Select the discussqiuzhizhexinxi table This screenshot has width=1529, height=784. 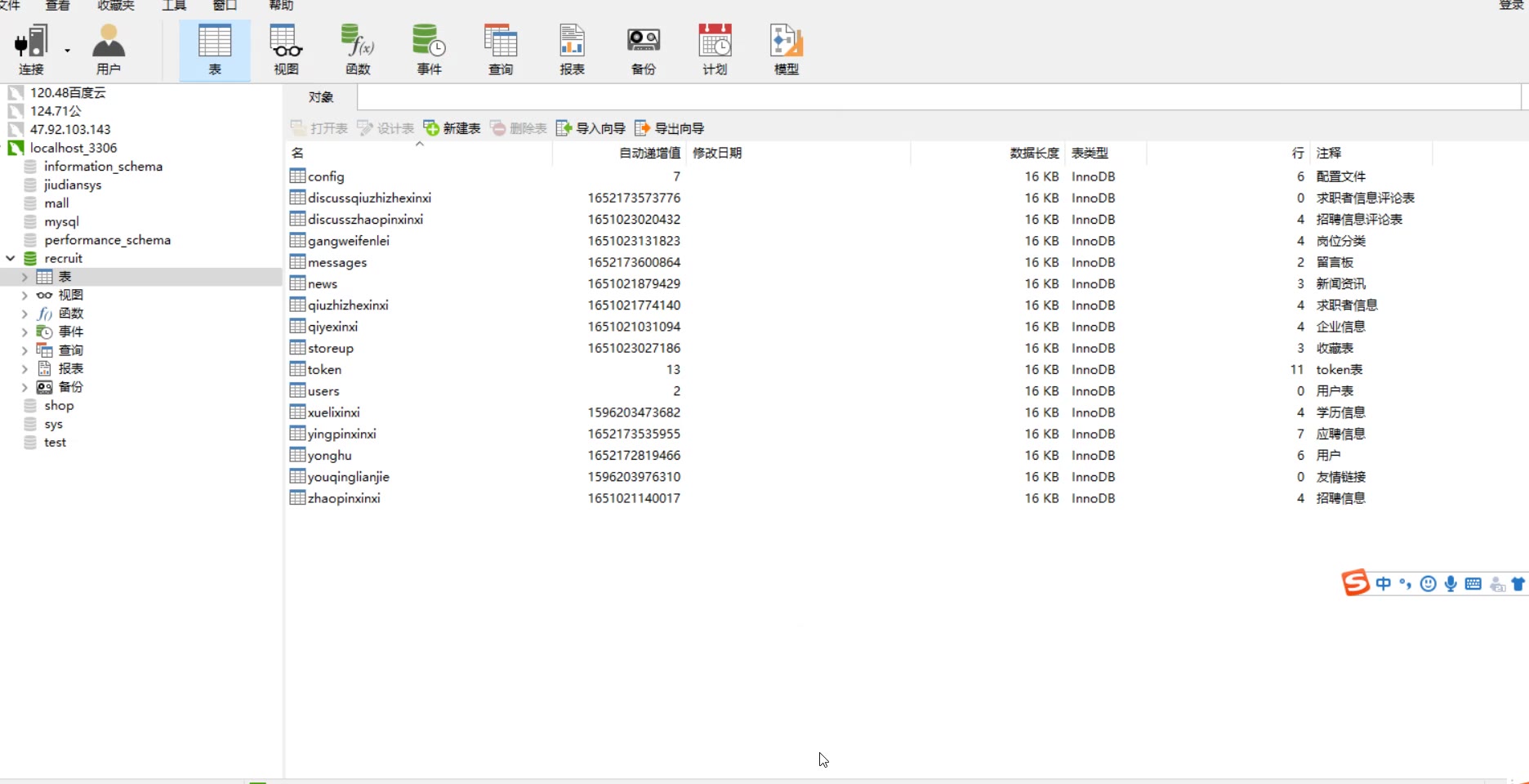[x=369, y=198]
